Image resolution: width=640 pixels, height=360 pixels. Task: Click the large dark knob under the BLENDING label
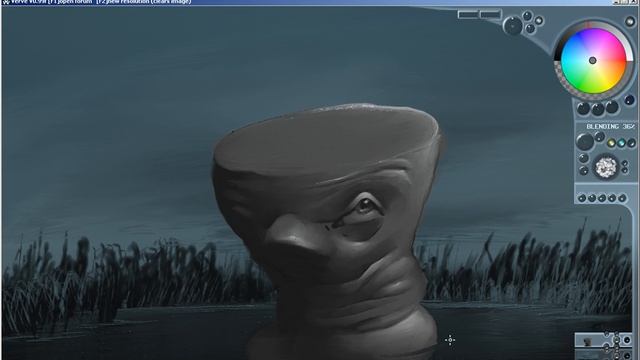click(585, 142)
